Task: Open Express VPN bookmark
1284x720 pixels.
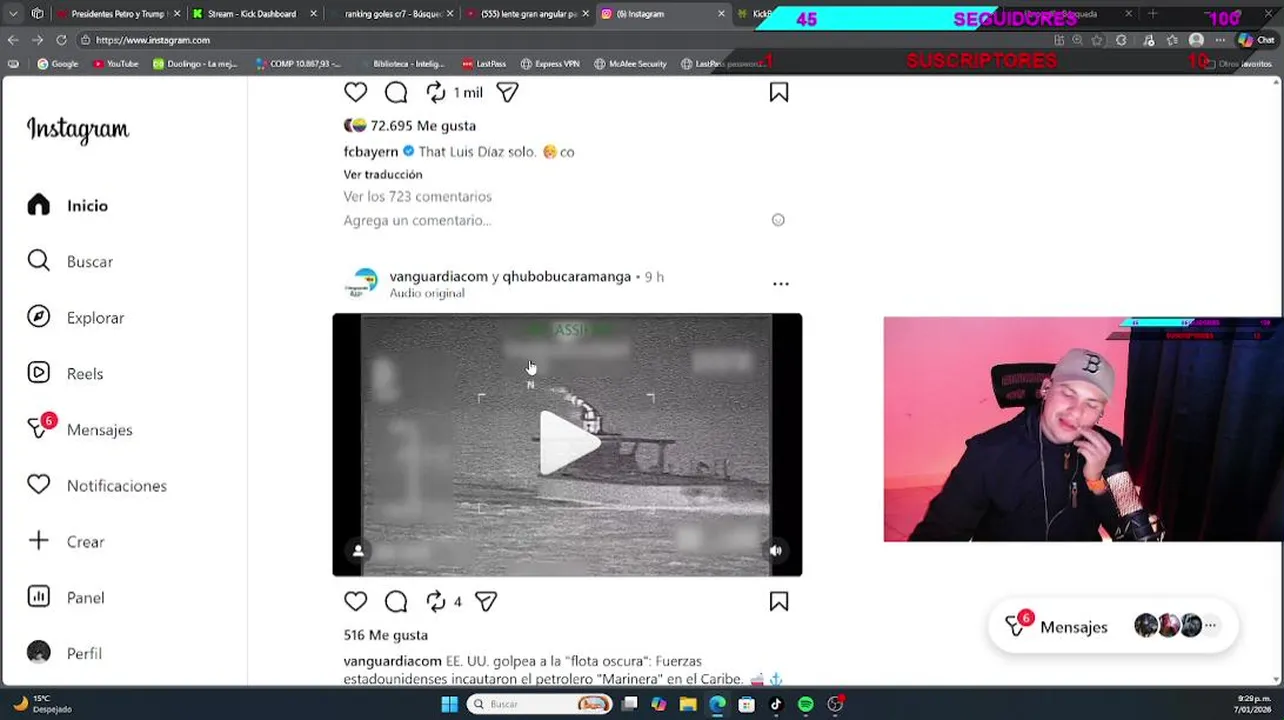Action: (550, 64)
